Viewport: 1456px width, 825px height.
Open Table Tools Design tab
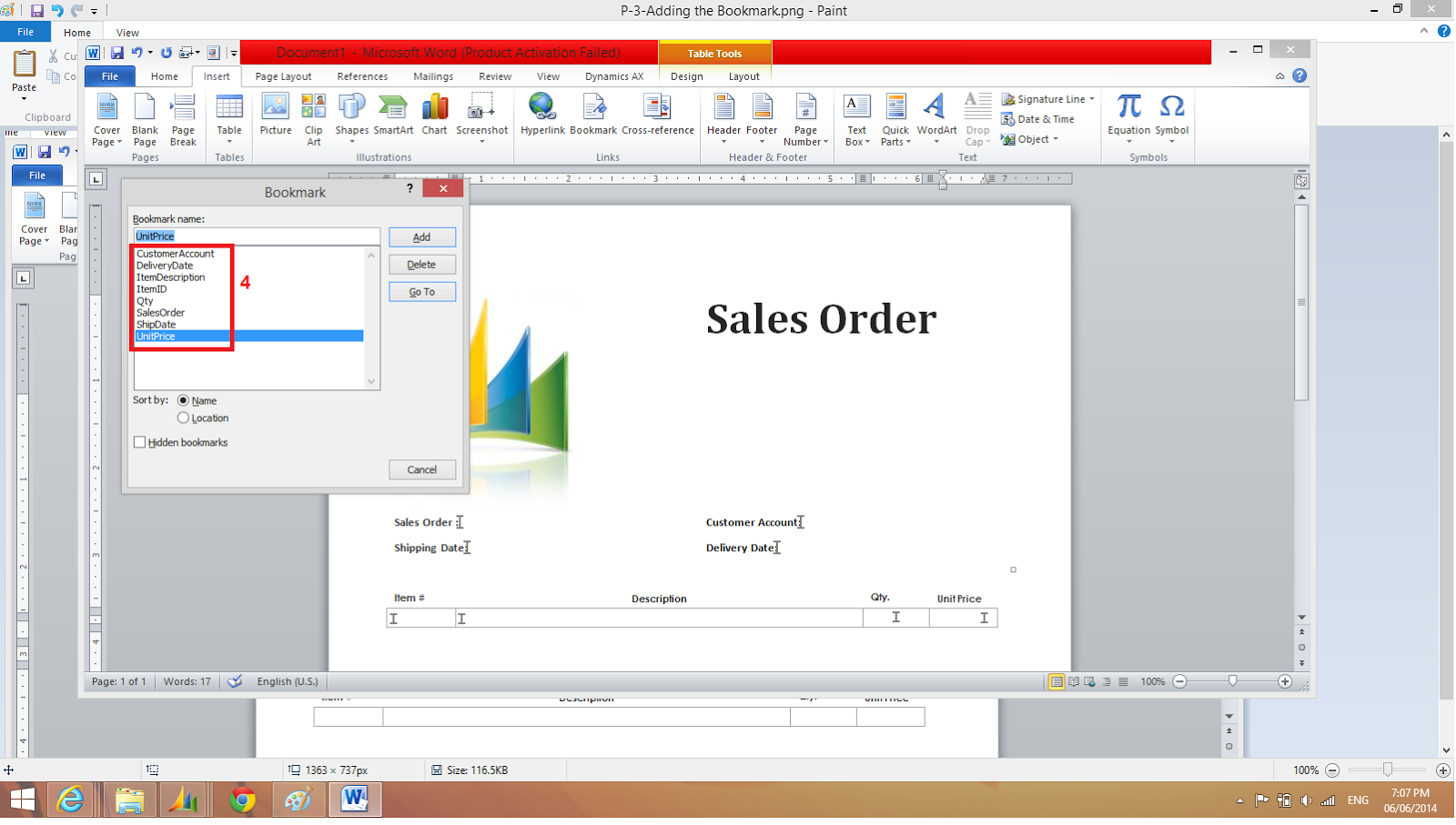(687, 76)
